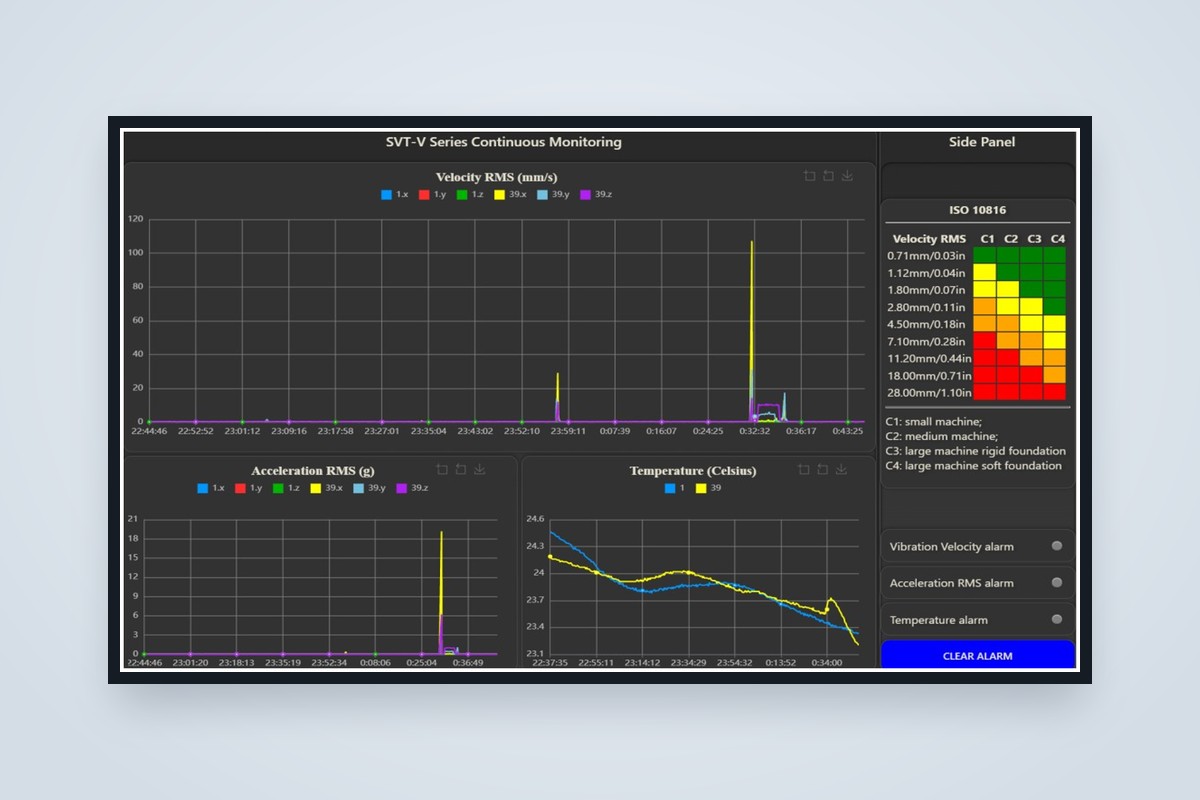Select the C1 cell in the 0.71mm/0.03in row
The height and width of the screenshot is (800, 1200).
(984, 255)
